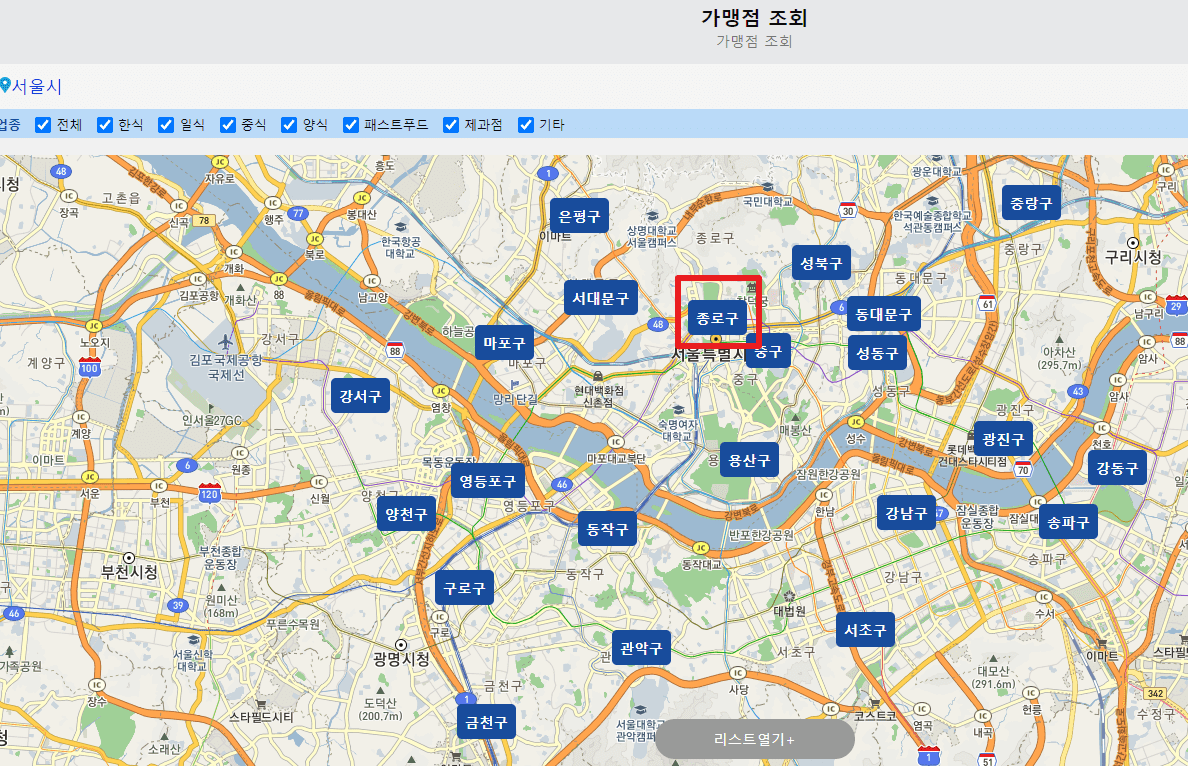This screenshot has width=1188, height=766.
Task: Select the 금천구 marker at the bottom
Action: coord(486,721)
